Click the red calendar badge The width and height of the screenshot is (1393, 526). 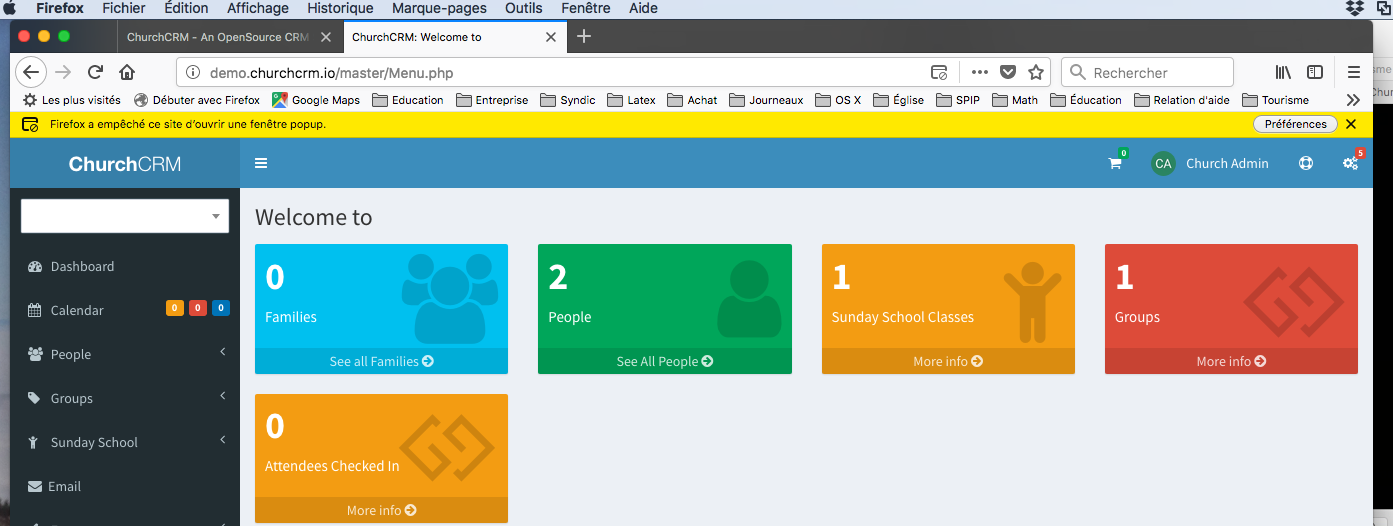[198, 308]
